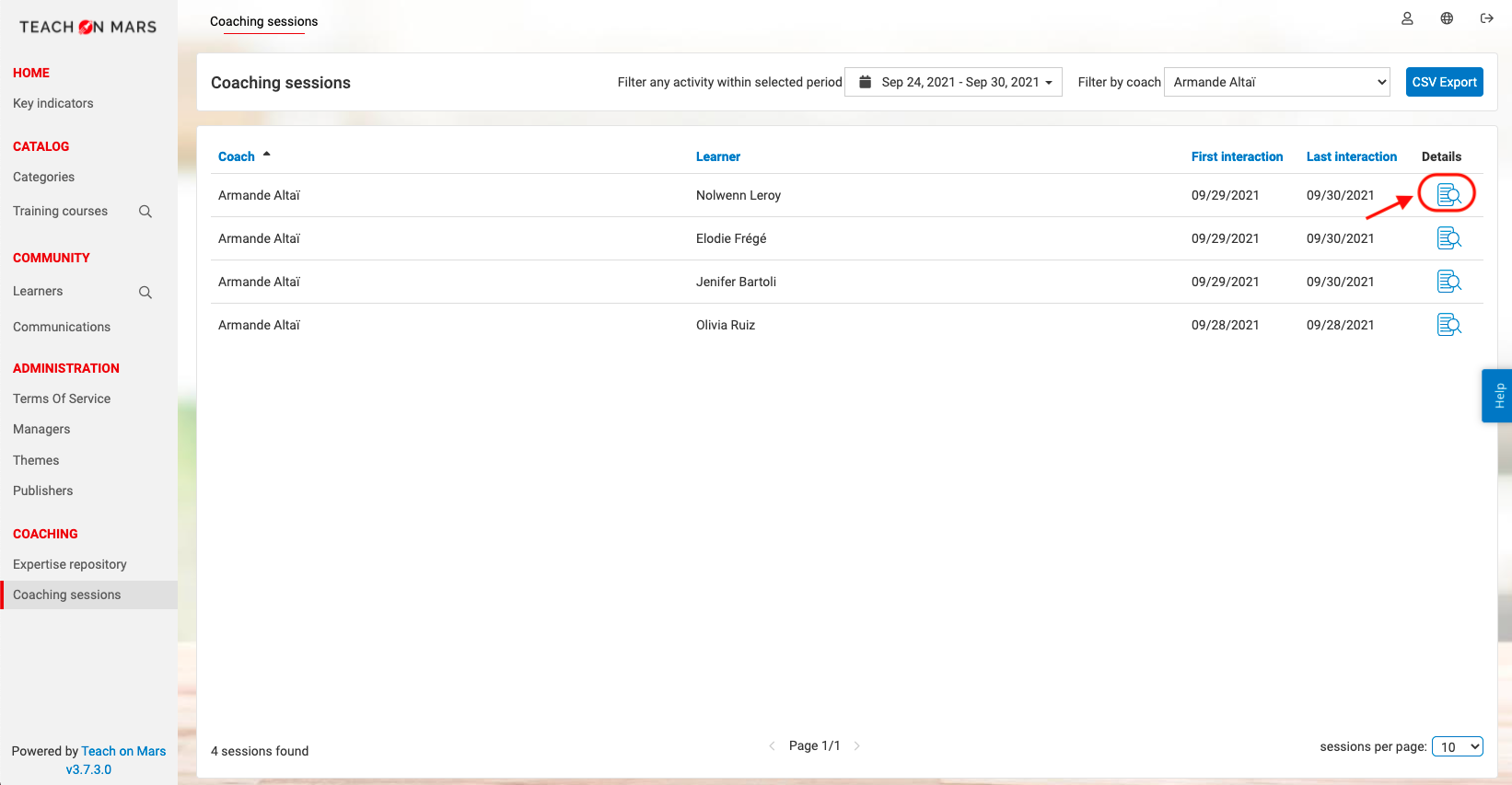The image size is (1512, 785).
Task: Click calendar icon in date filter
Action: click(x=865, y=82)
